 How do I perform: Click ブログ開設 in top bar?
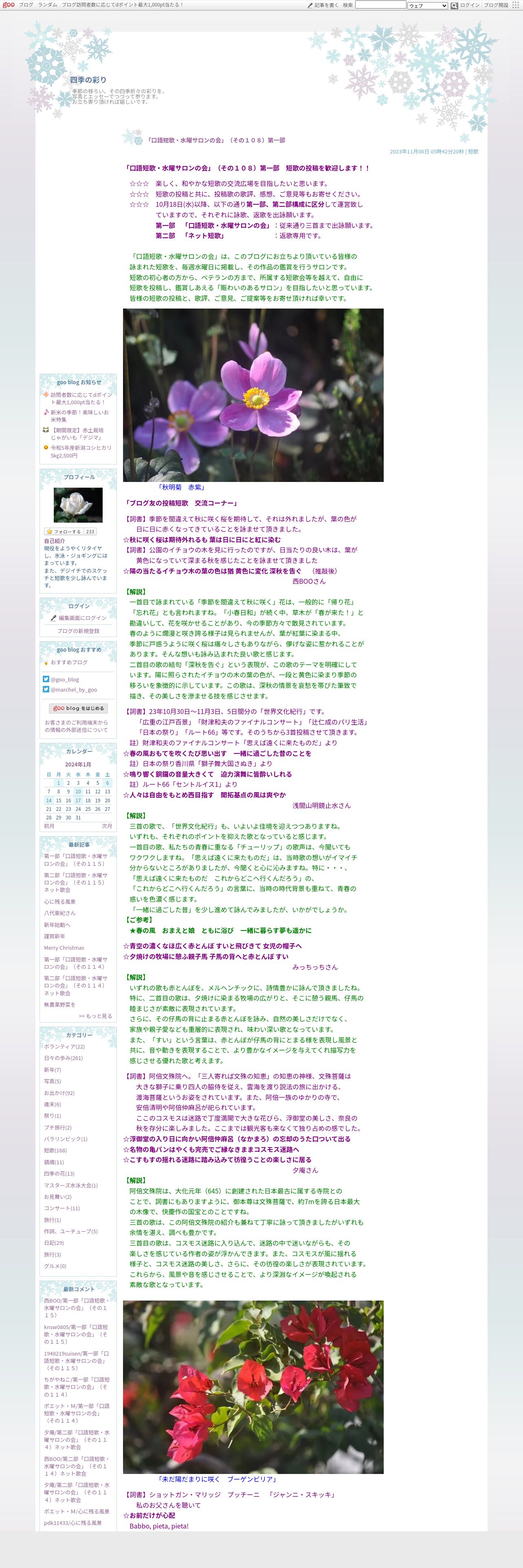(496, 5)
